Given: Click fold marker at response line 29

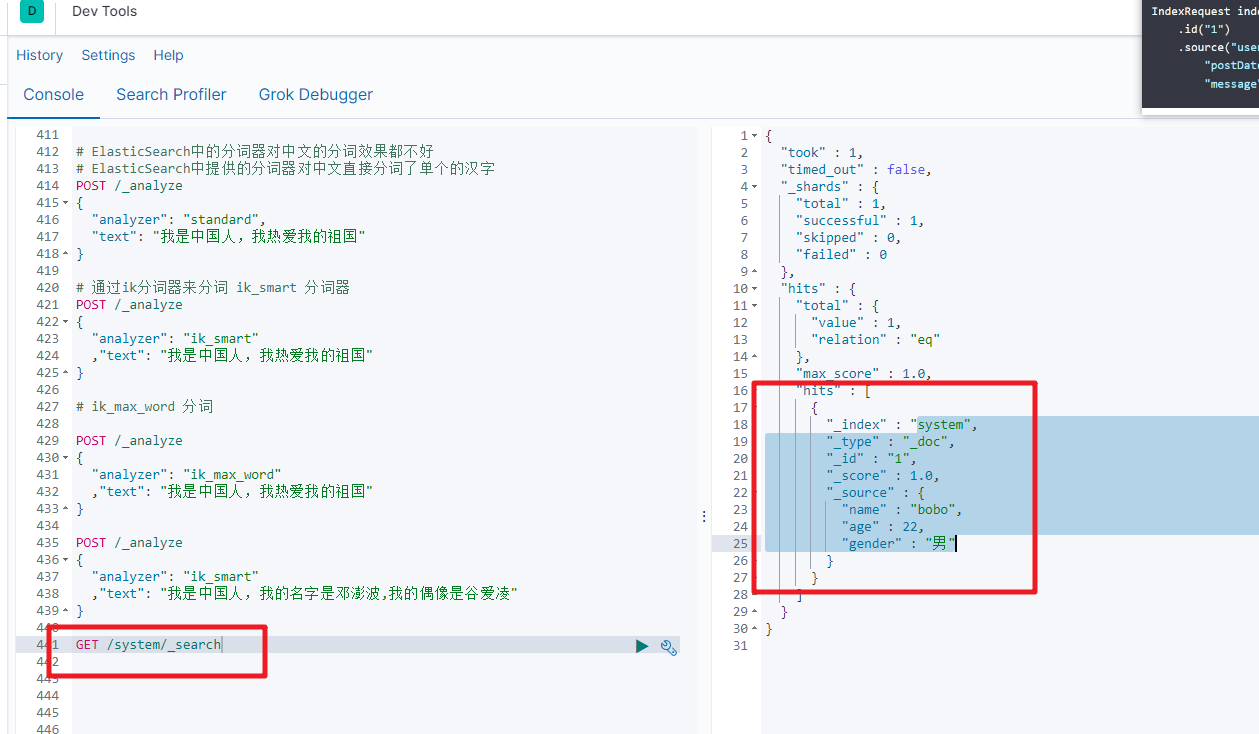Looking at the screenshot, I should click(x=755, y=611).
